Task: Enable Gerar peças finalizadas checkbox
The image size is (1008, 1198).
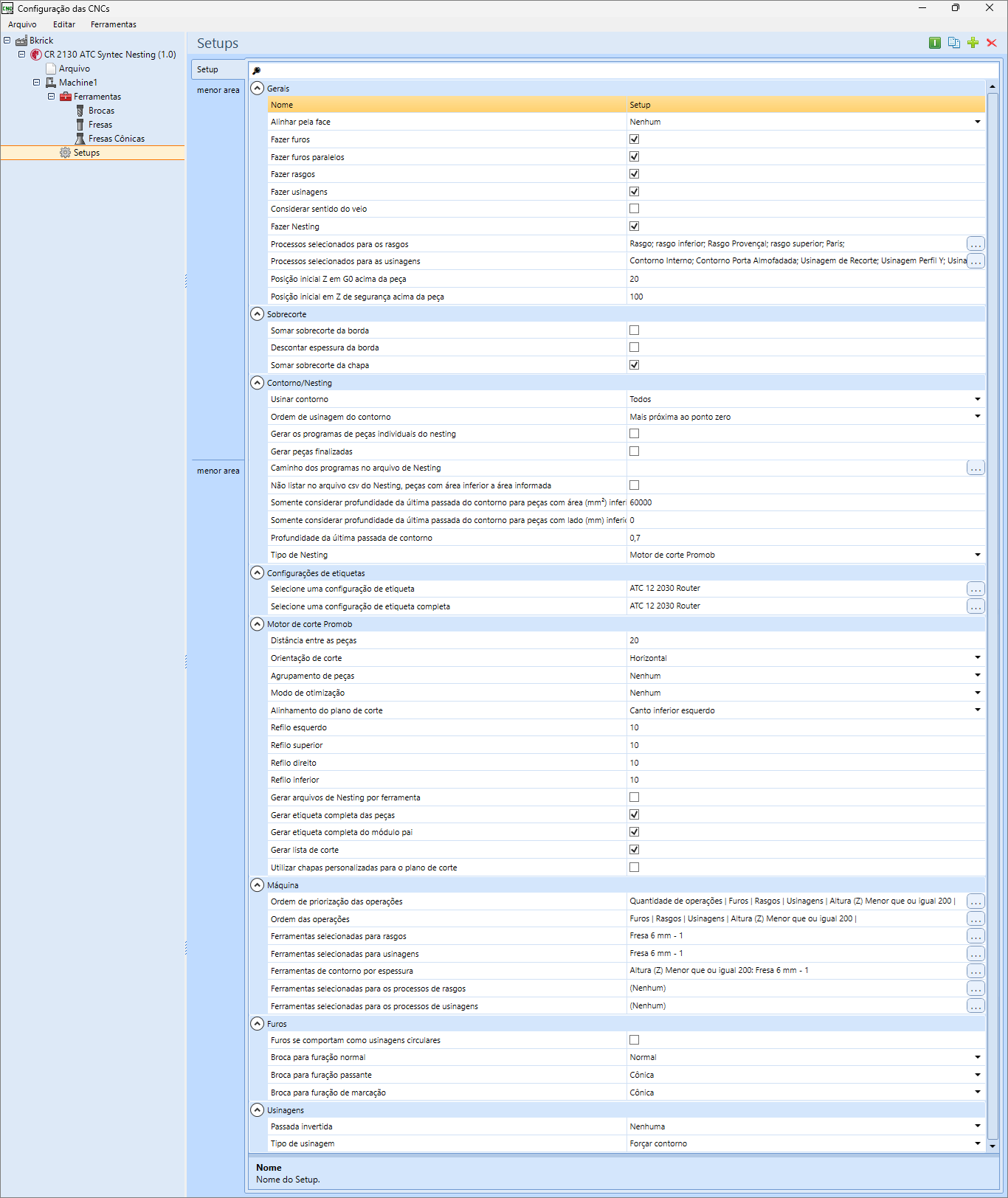Action: point(634,451)
